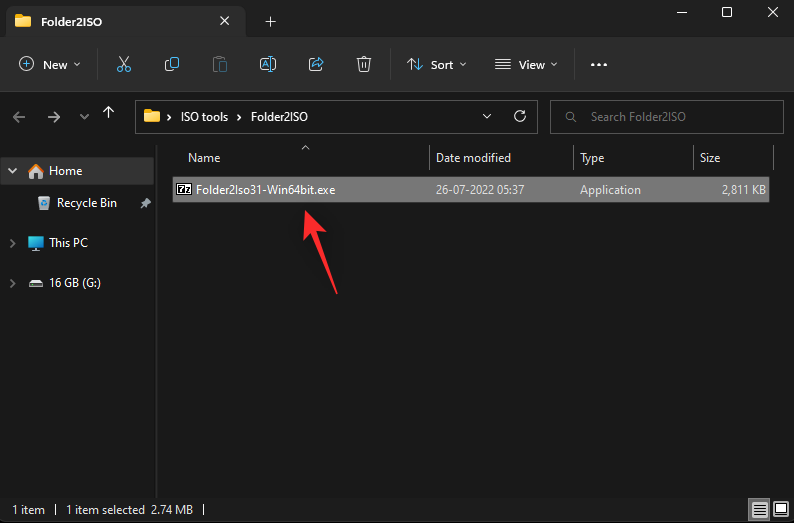
Task: Sort by the Name column header
Action: click(204, 158)
